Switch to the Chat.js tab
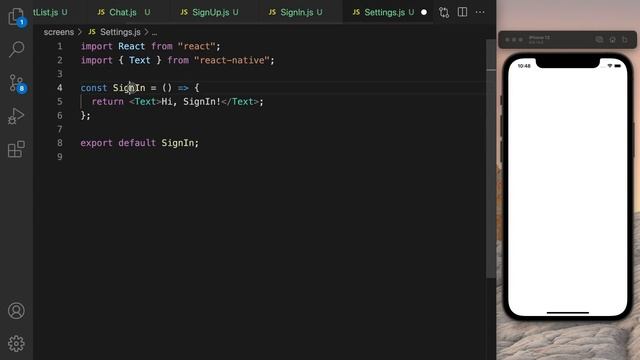The height and width of the screenshot is (360, 640). (x=123, y=12)
